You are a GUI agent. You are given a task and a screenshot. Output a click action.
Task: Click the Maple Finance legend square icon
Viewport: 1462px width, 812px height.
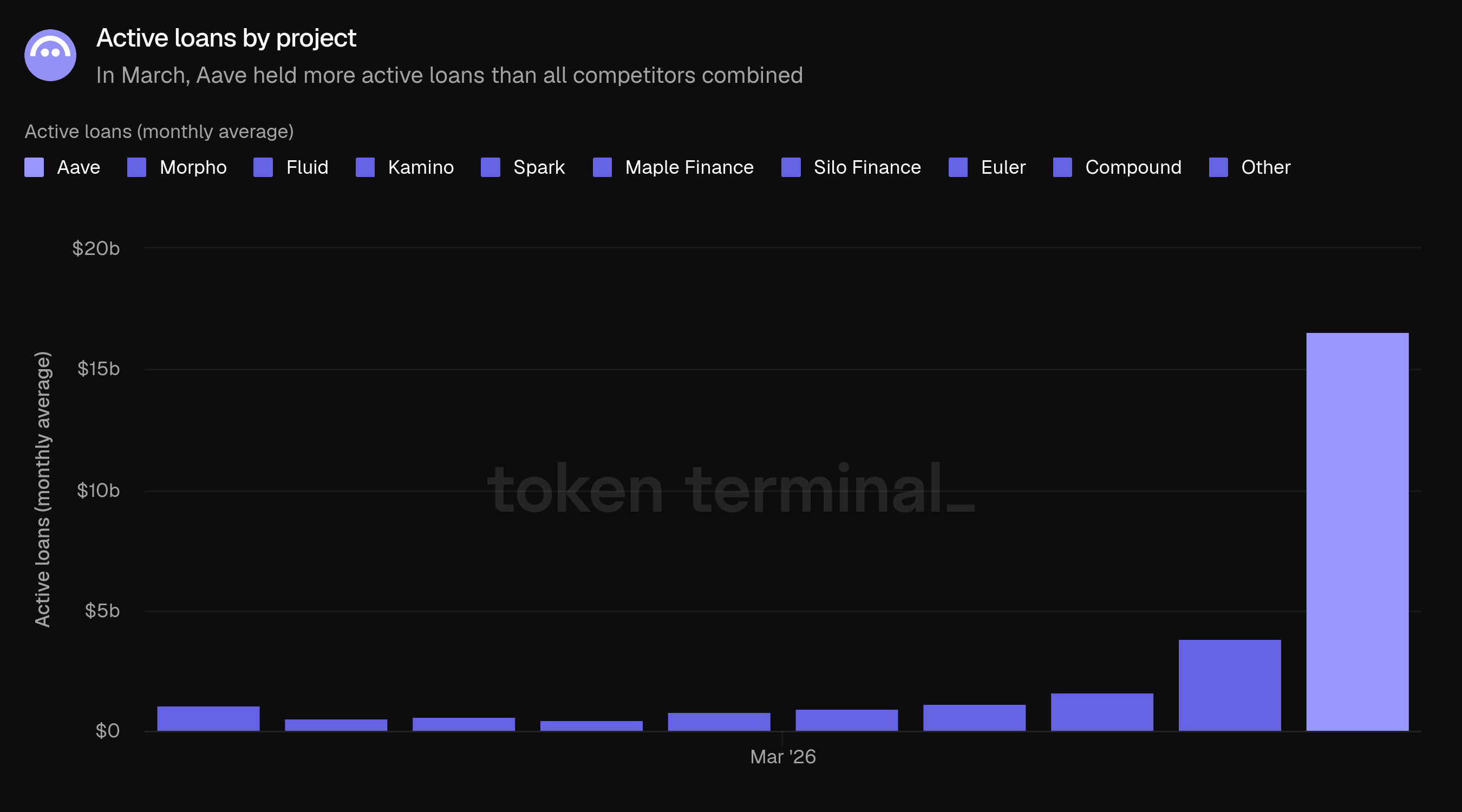click(602, 167)
